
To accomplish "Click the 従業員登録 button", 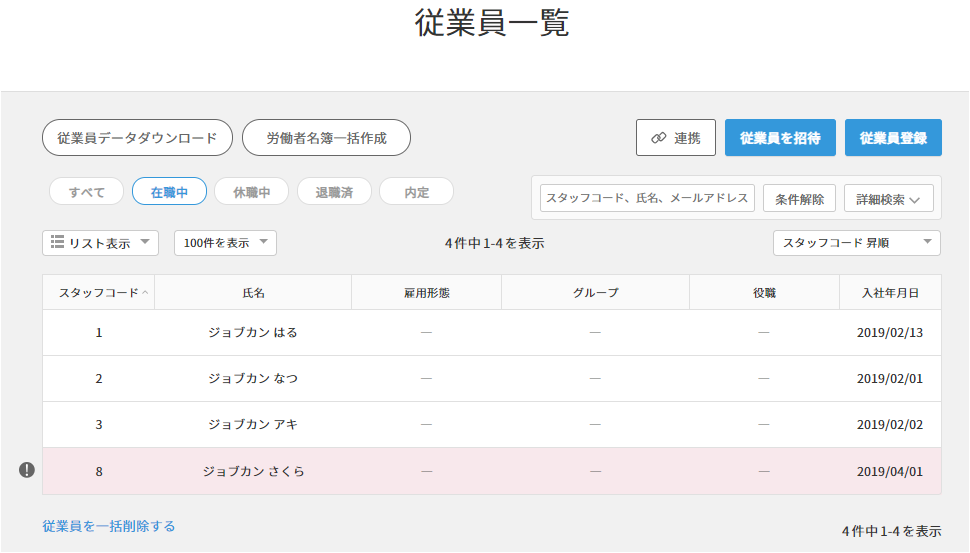I will [893, 138].
